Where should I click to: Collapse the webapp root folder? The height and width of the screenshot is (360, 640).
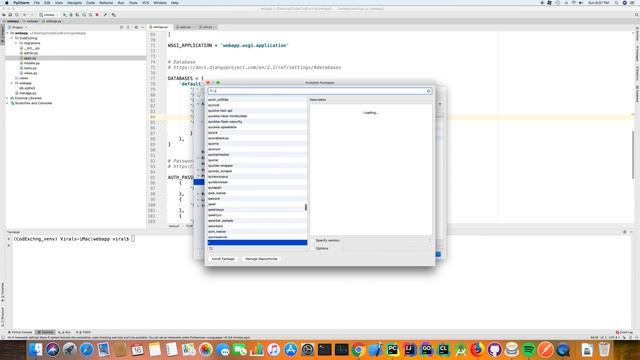click(x=8, y=33)
